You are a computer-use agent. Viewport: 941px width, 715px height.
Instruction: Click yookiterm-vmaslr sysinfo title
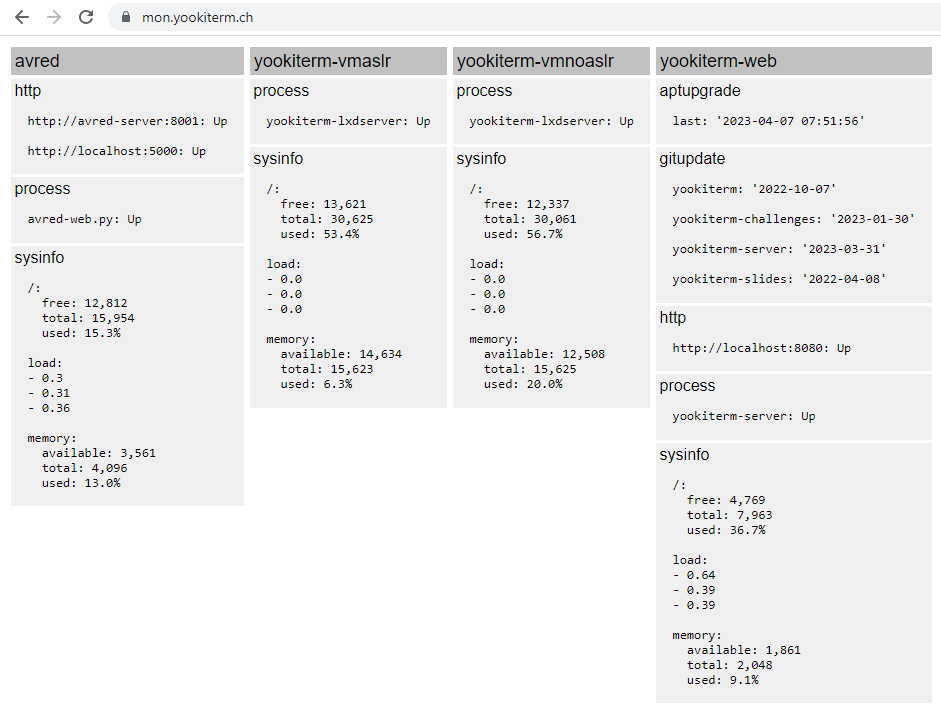coord(278,159)
